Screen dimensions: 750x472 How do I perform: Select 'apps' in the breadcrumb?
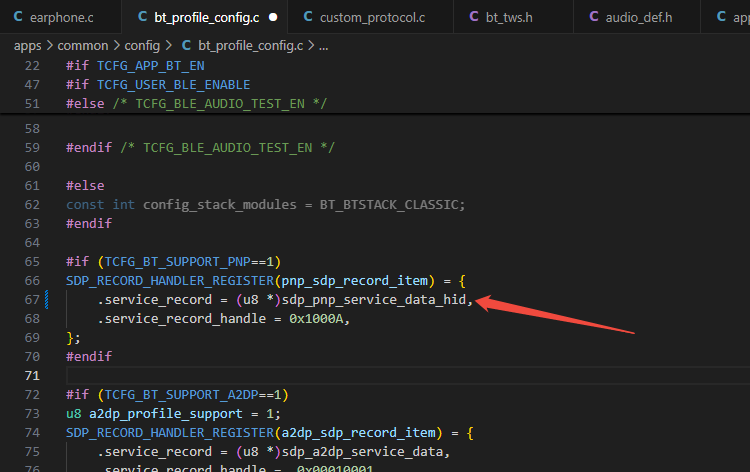click(x=28, y=46)
